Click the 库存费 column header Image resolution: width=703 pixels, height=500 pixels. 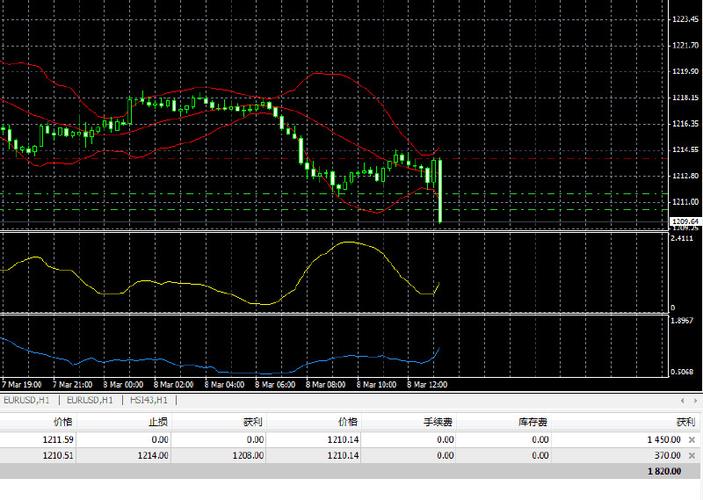tap(535, 423)
